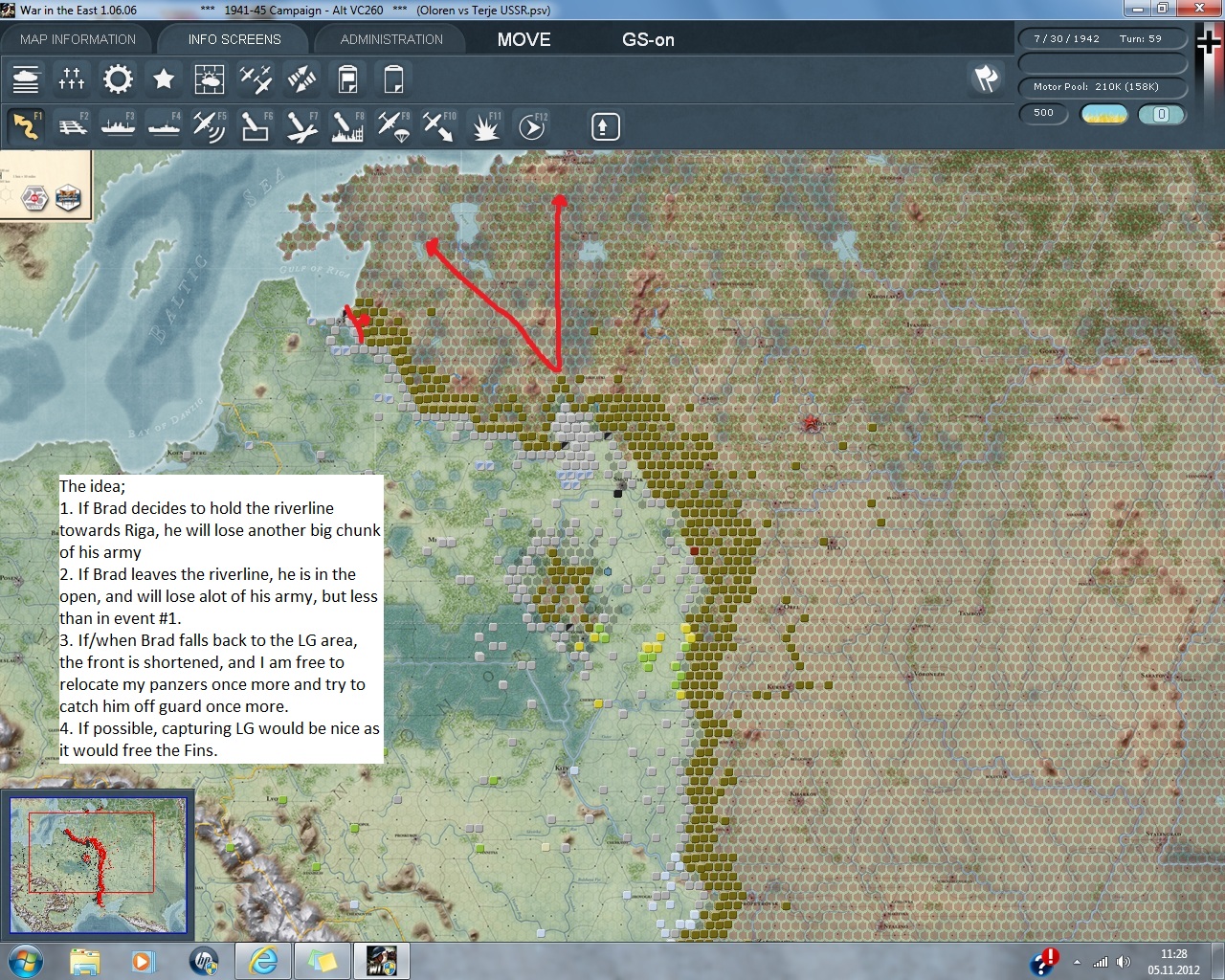Click the minimap overview in the corner
The height and width of the screenshot is (980, 1225).
click(x=98, y=865)
